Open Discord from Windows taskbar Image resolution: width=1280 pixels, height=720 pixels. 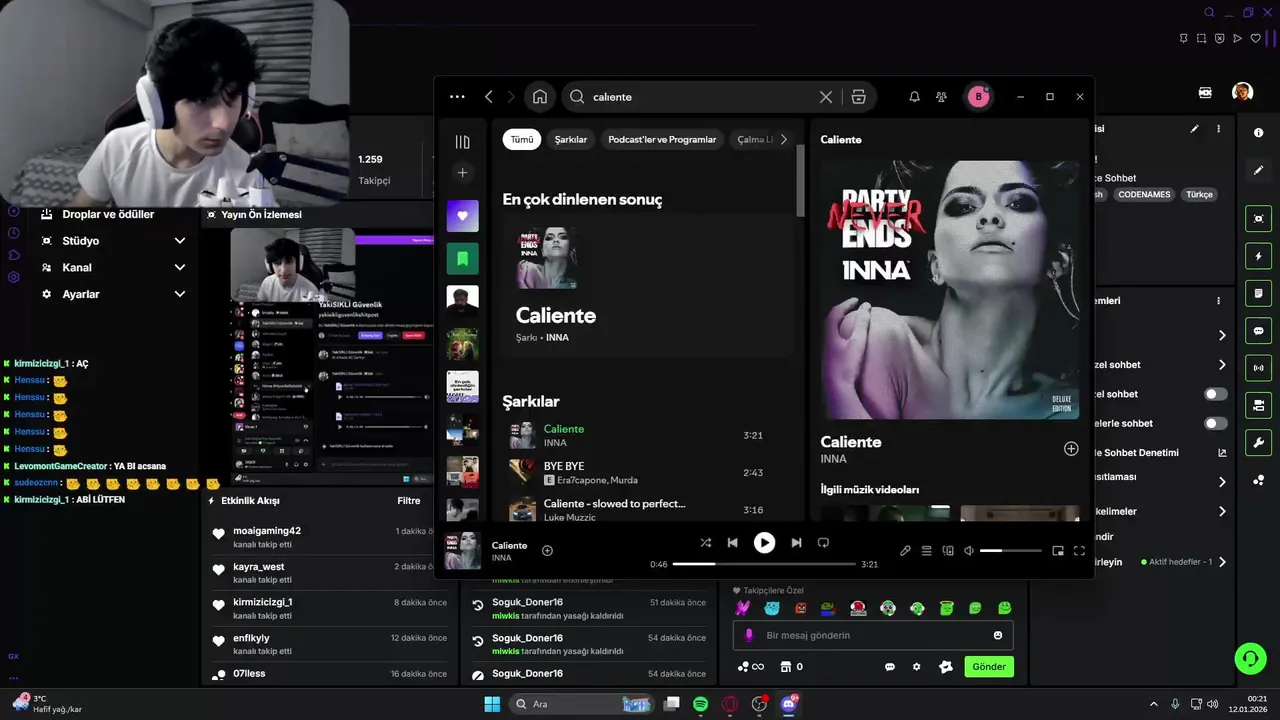point(788,704)
